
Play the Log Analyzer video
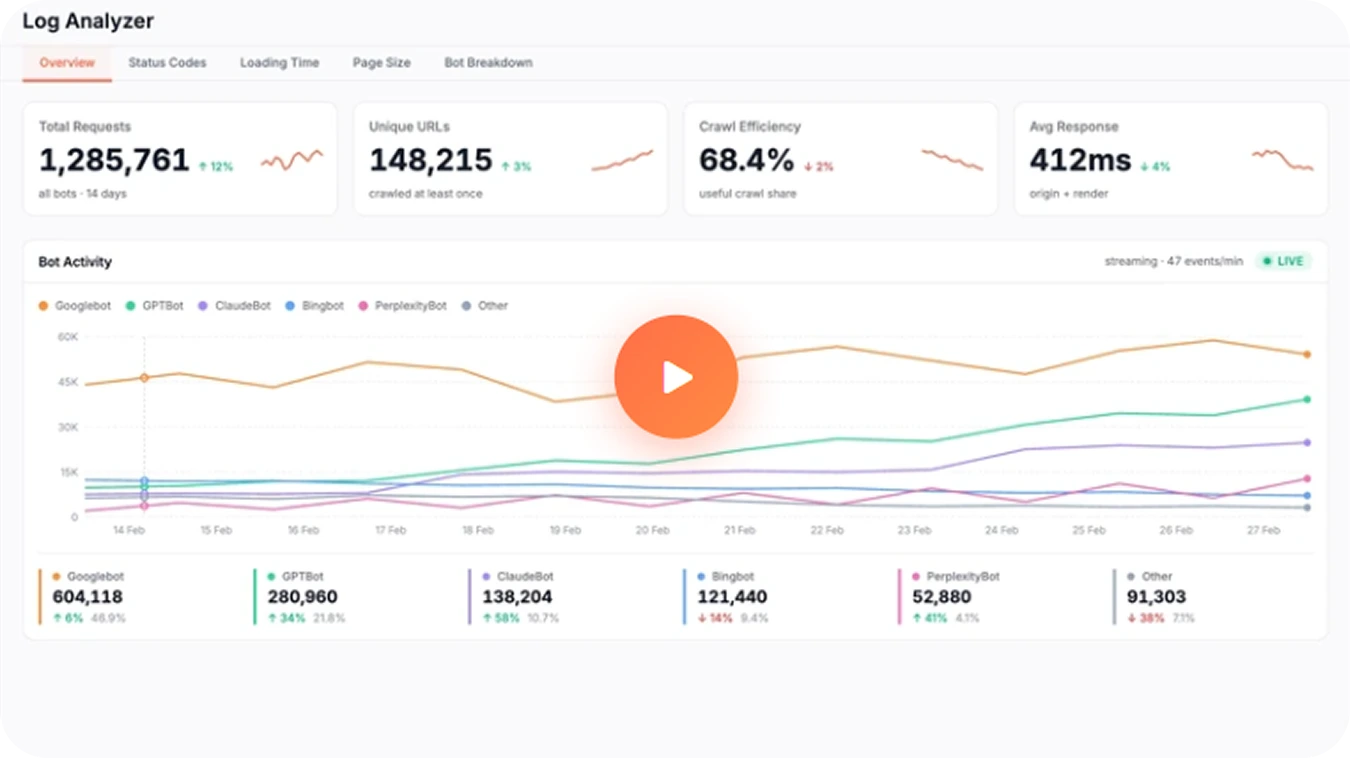point(676,377)
